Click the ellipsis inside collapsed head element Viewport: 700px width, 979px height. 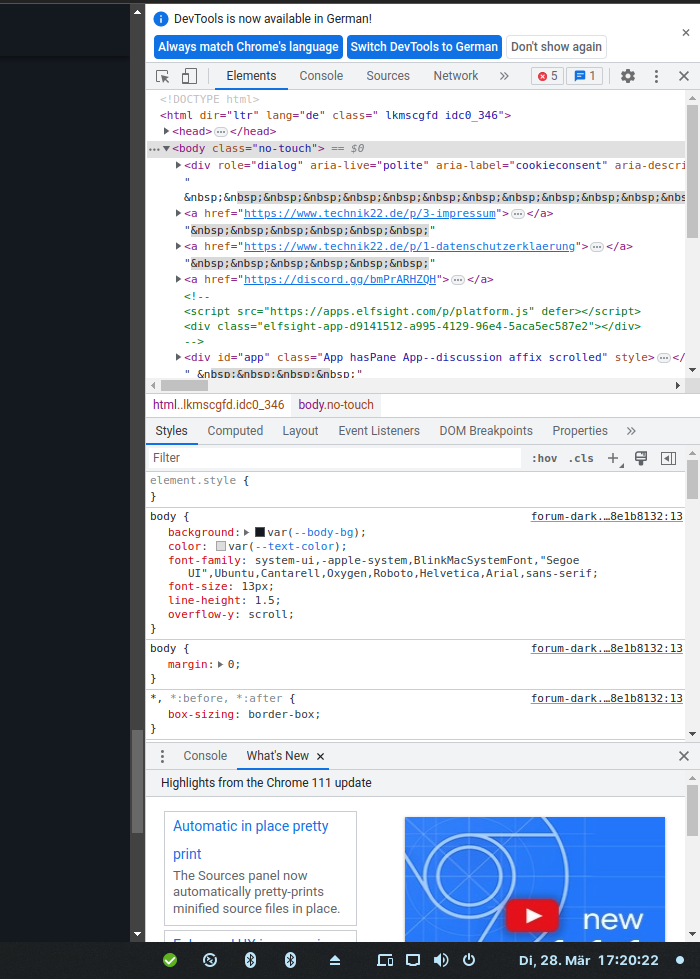(x=221, y=132)
